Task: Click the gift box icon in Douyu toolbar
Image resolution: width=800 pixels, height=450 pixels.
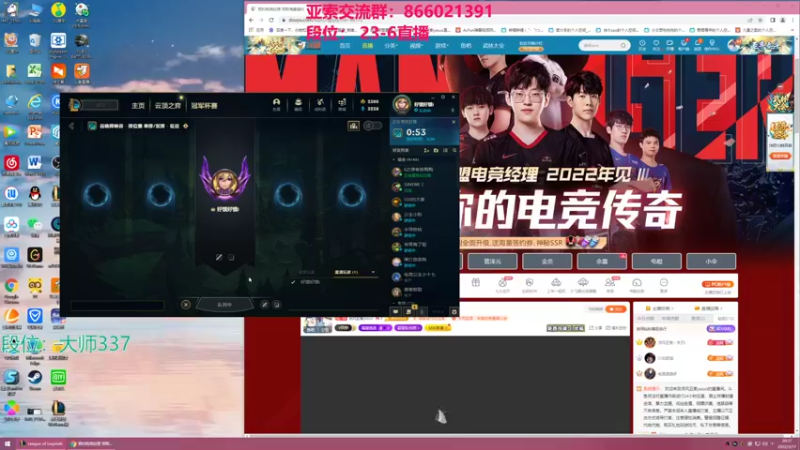Action: 476,283
